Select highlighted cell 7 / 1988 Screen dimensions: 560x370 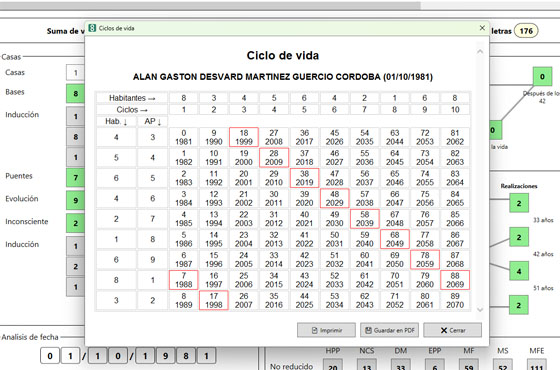tap(184, 280)
